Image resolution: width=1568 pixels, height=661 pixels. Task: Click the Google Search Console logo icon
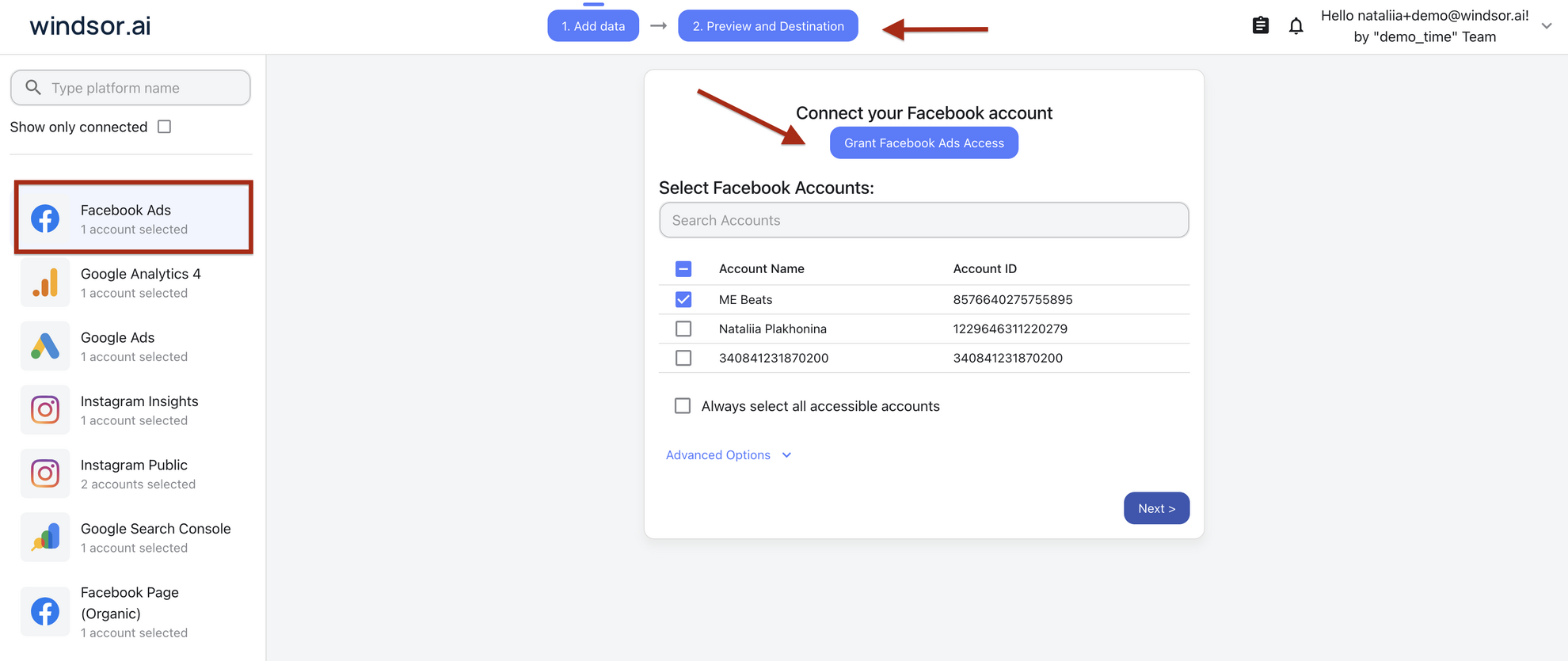[45, 538]
